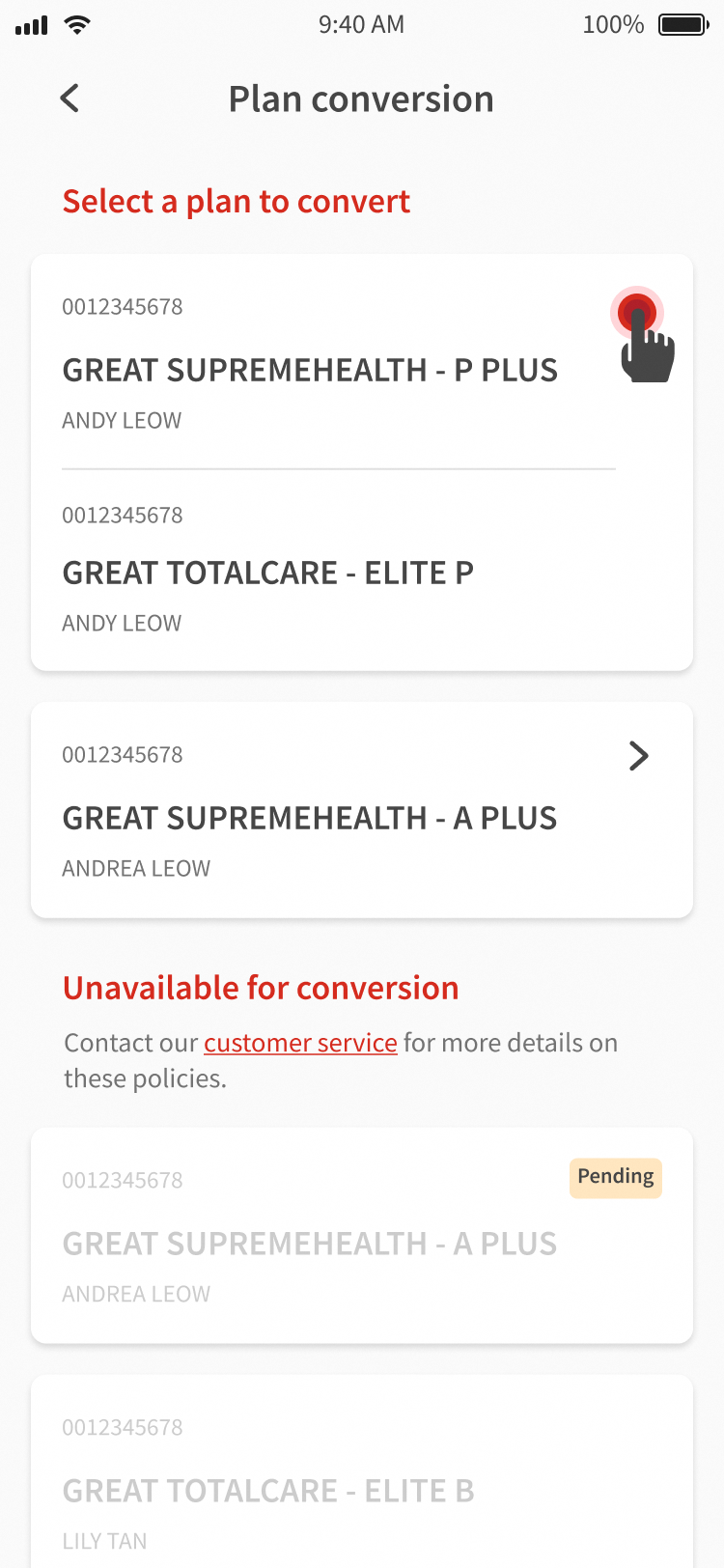The width and height of the screenshot is (724, 1568).
Task: Open chevron on available Andrea Leow plan
Action: pyautogui.click(x=638, y=755)
